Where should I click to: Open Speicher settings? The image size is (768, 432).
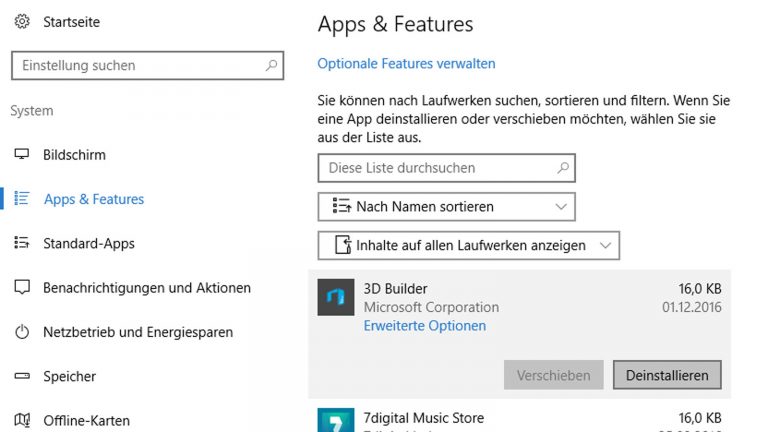70,376
